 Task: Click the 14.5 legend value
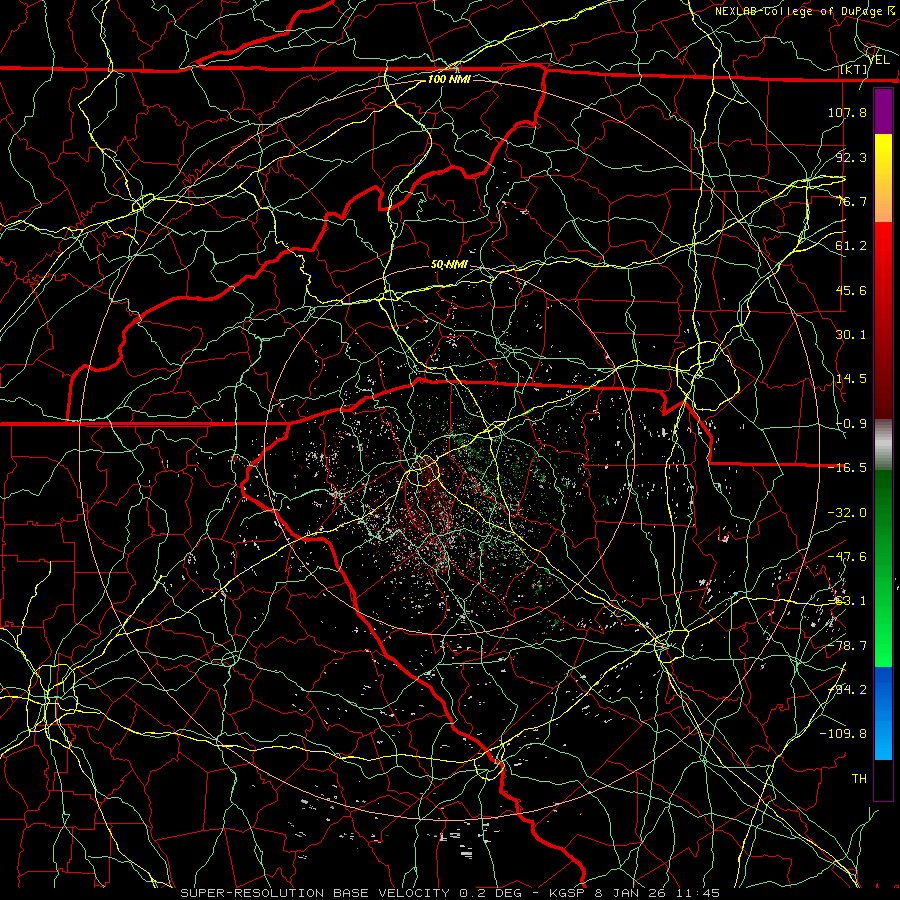[851, 379]
